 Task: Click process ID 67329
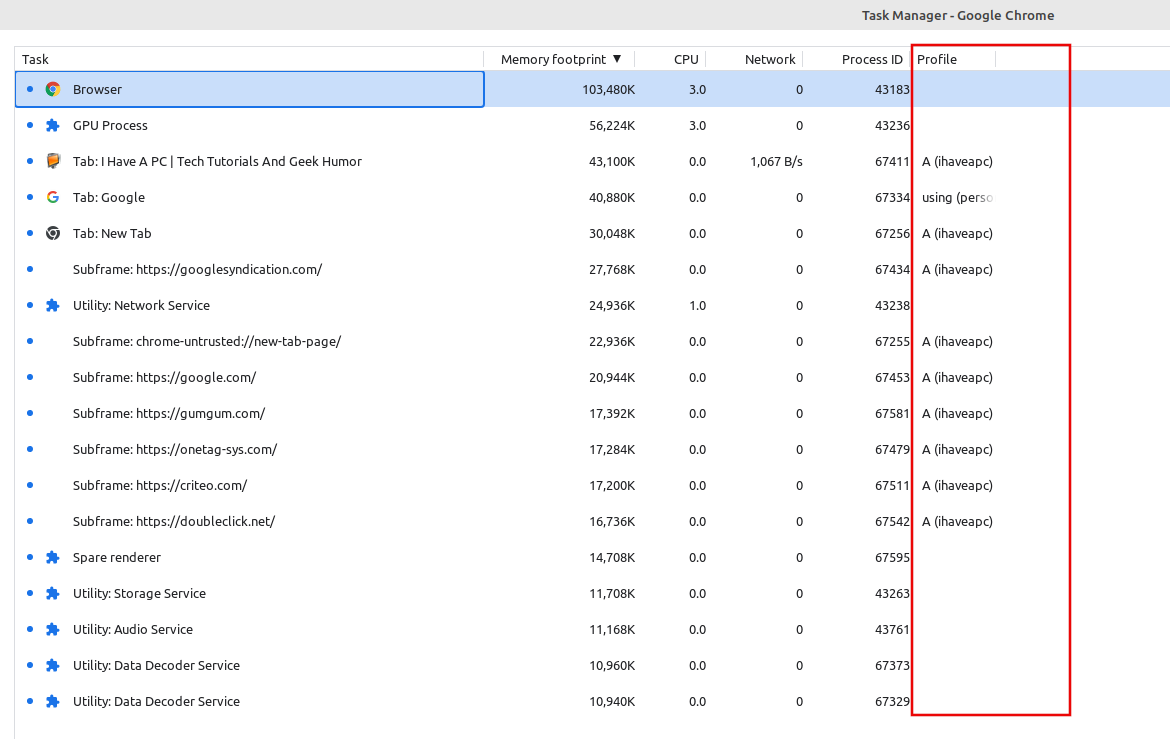pyautogui.click(x=892, y=702)
